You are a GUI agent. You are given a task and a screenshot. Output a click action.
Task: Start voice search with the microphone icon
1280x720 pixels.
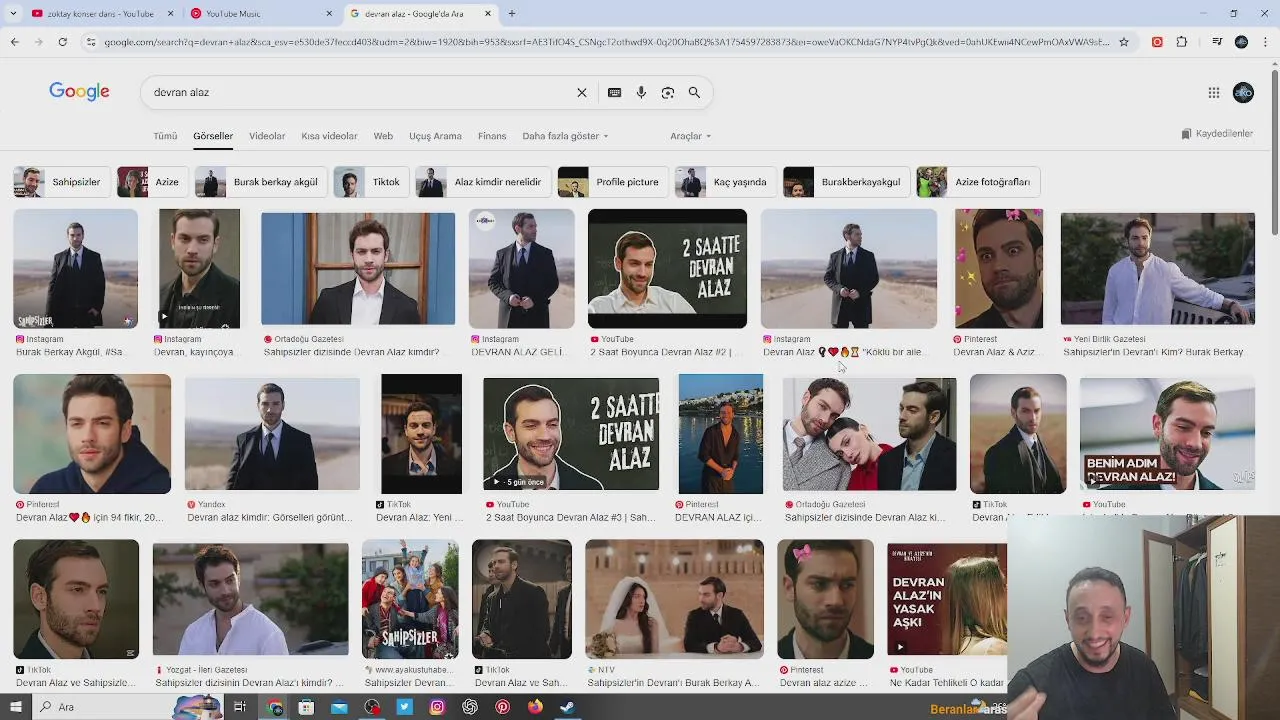[x=641, y=92]
